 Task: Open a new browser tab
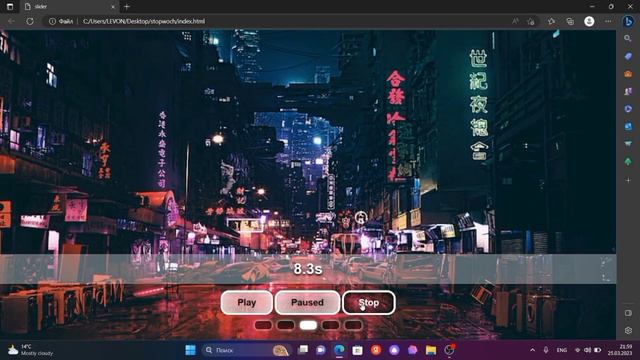pos(127,7)
